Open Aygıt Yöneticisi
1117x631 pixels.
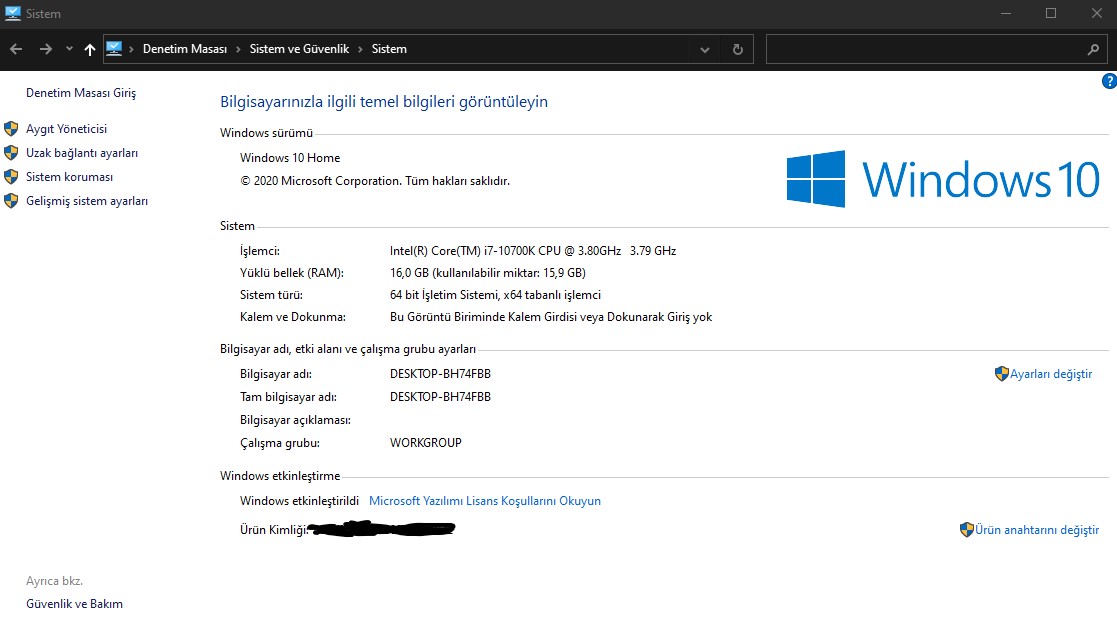click(66, 129)
